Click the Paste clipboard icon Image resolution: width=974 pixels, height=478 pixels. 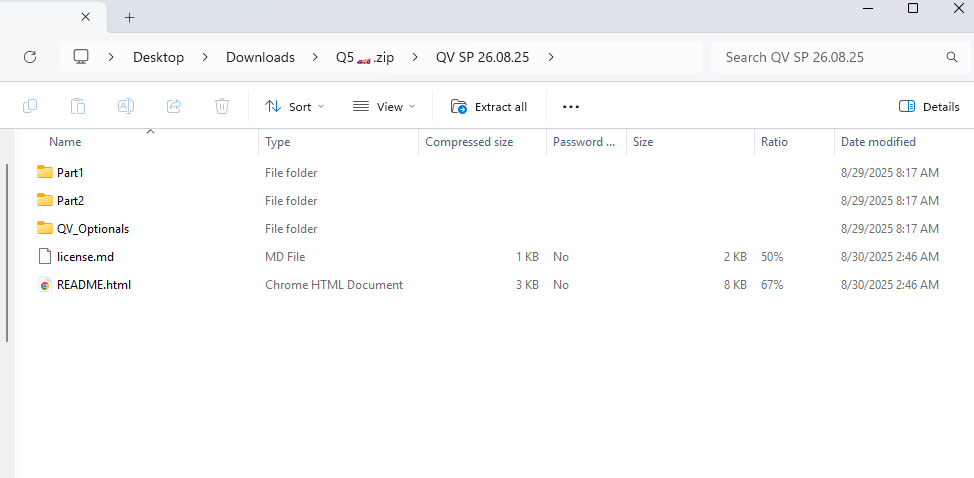pos(78,107)
